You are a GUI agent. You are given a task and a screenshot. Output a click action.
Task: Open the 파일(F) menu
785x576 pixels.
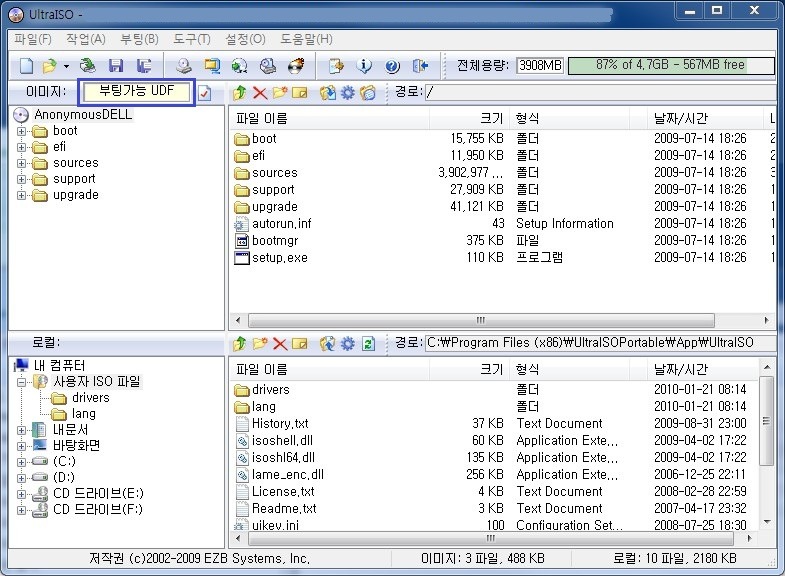click(33, 39)
